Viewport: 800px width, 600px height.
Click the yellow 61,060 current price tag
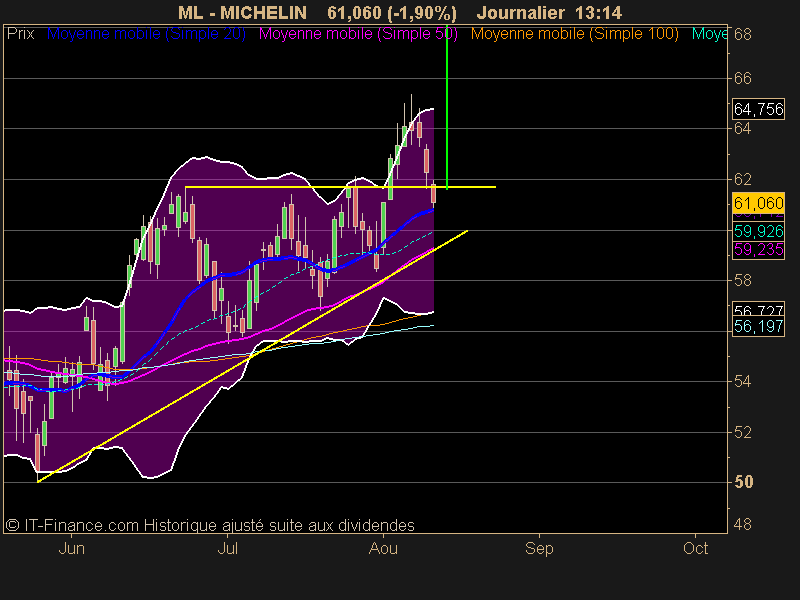tap(758, 203)
